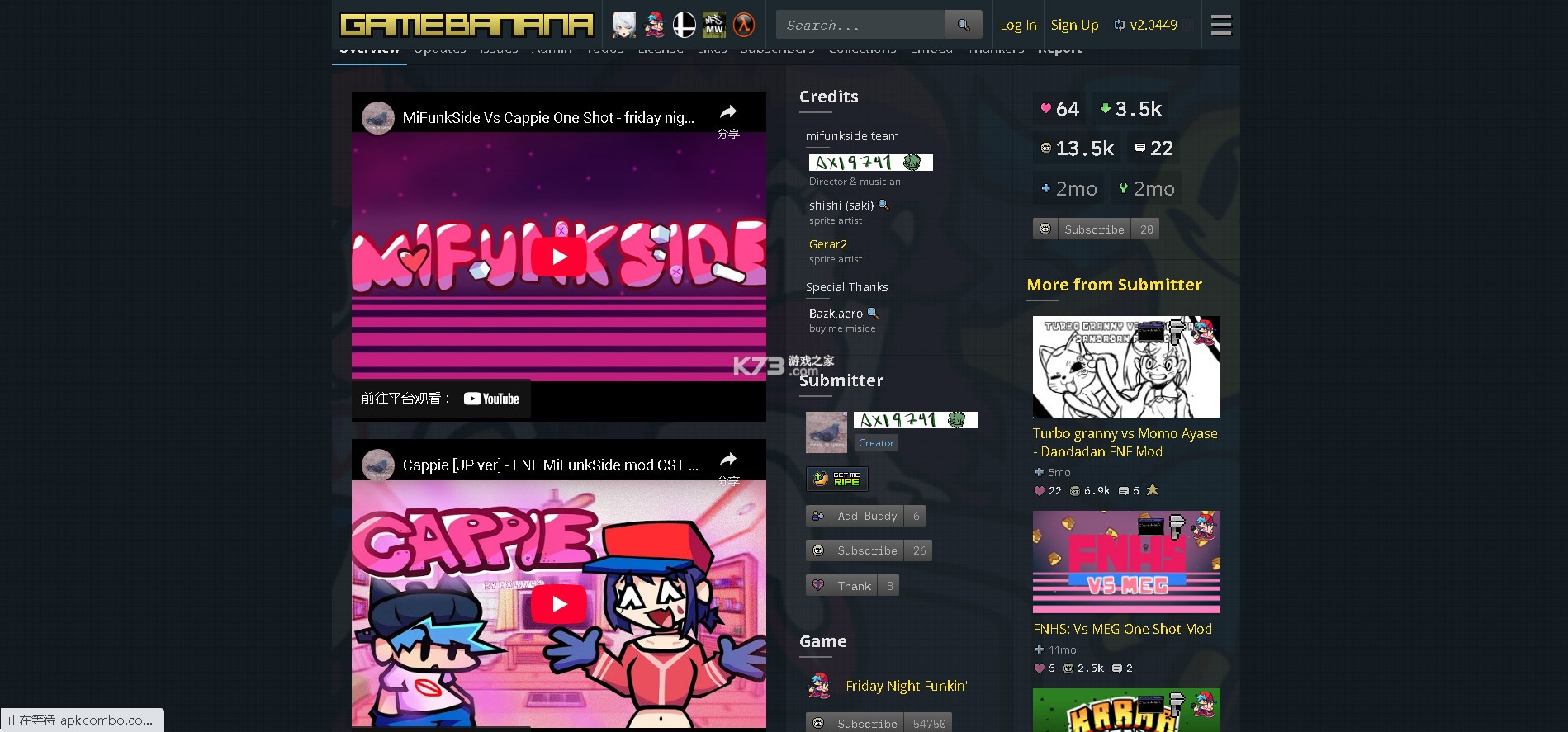Click the Creator badge
This screenshot has width=1568, height=732.
coord(876,443)
